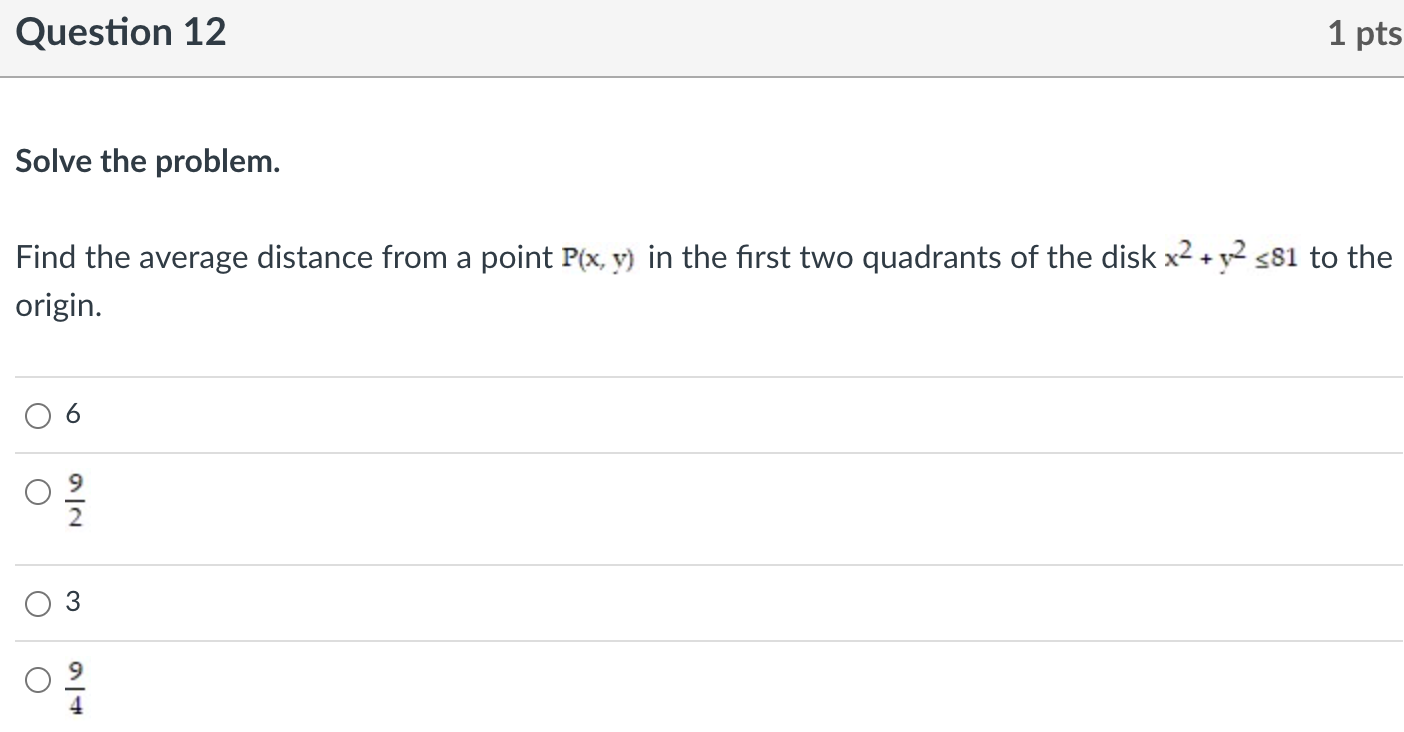Choose the 9/2 answer radio button
This screenshot has width=1404, height=732.
click(x=38, y=491)
